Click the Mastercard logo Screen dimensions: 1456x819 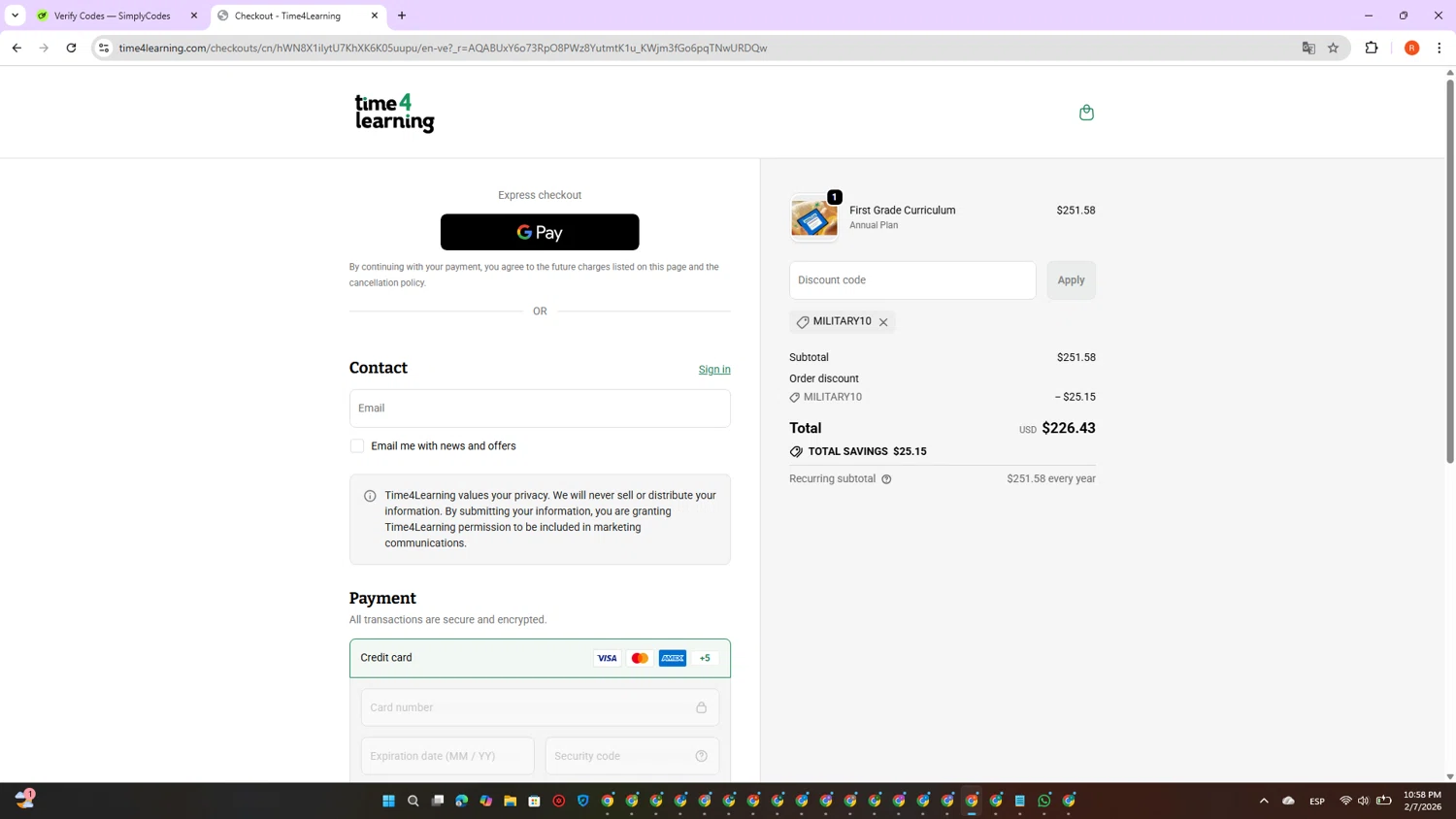640,658
